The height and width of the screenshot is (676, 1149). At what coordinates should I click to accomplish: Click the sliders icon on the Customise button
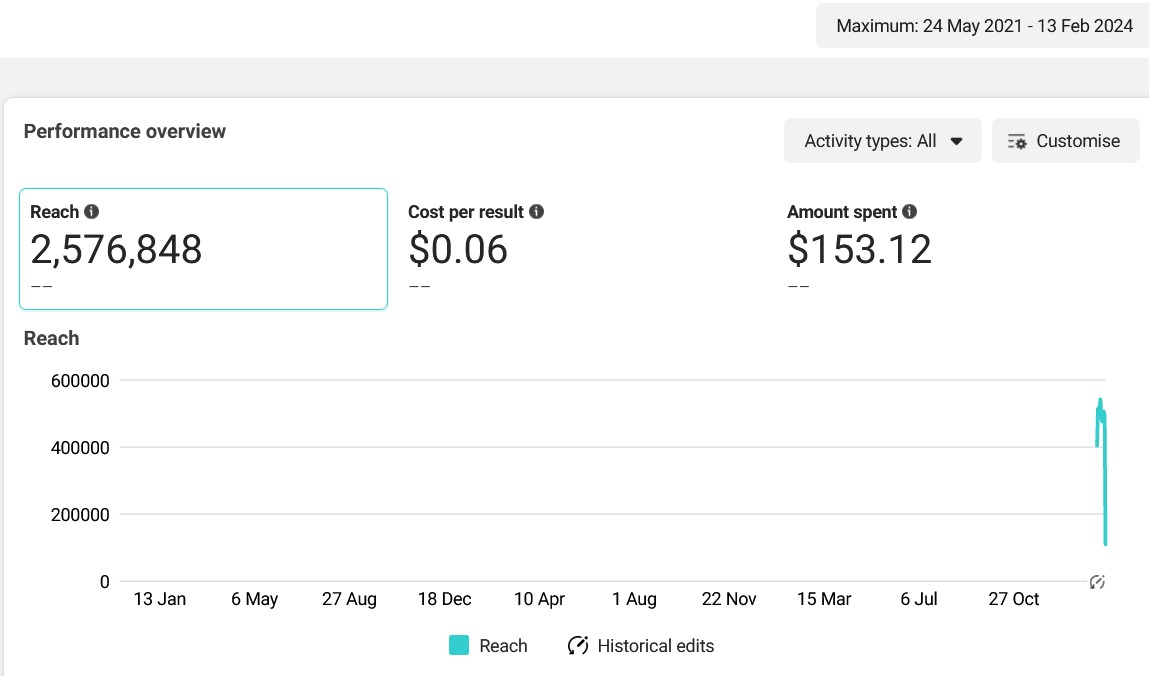coord(1017,141)
